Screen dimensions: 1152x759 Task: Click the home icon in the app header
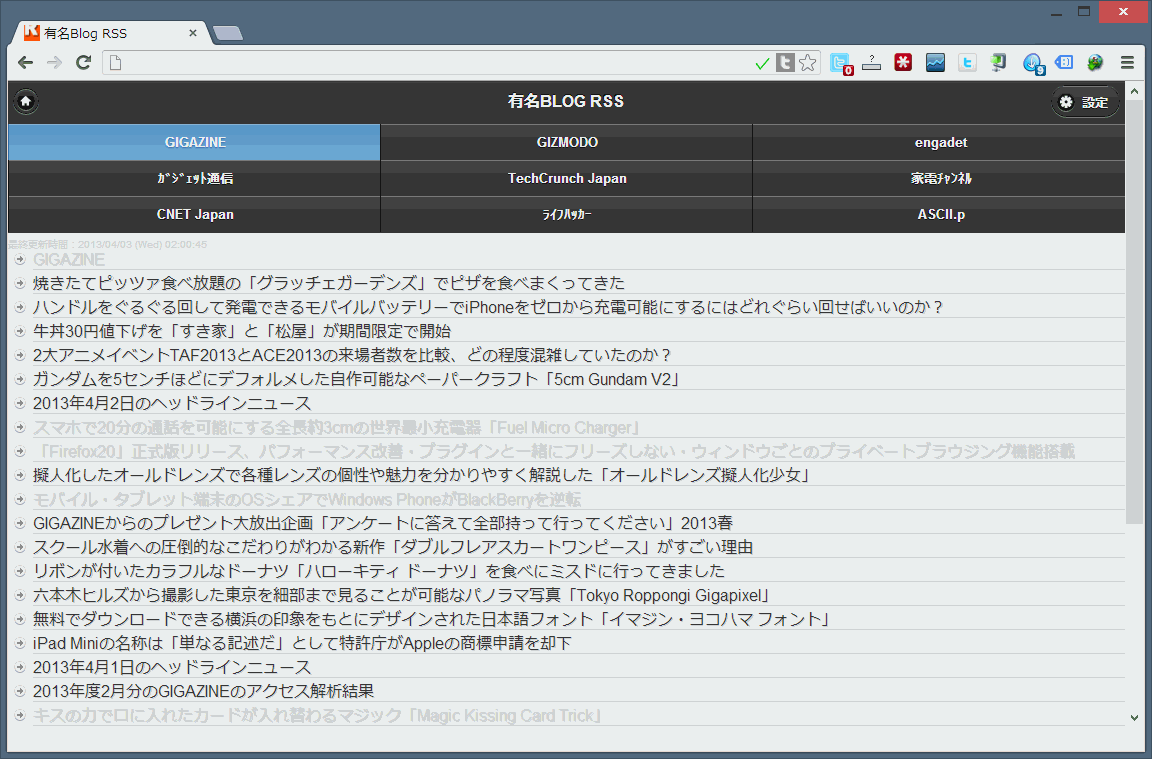(x=25, y=102)
